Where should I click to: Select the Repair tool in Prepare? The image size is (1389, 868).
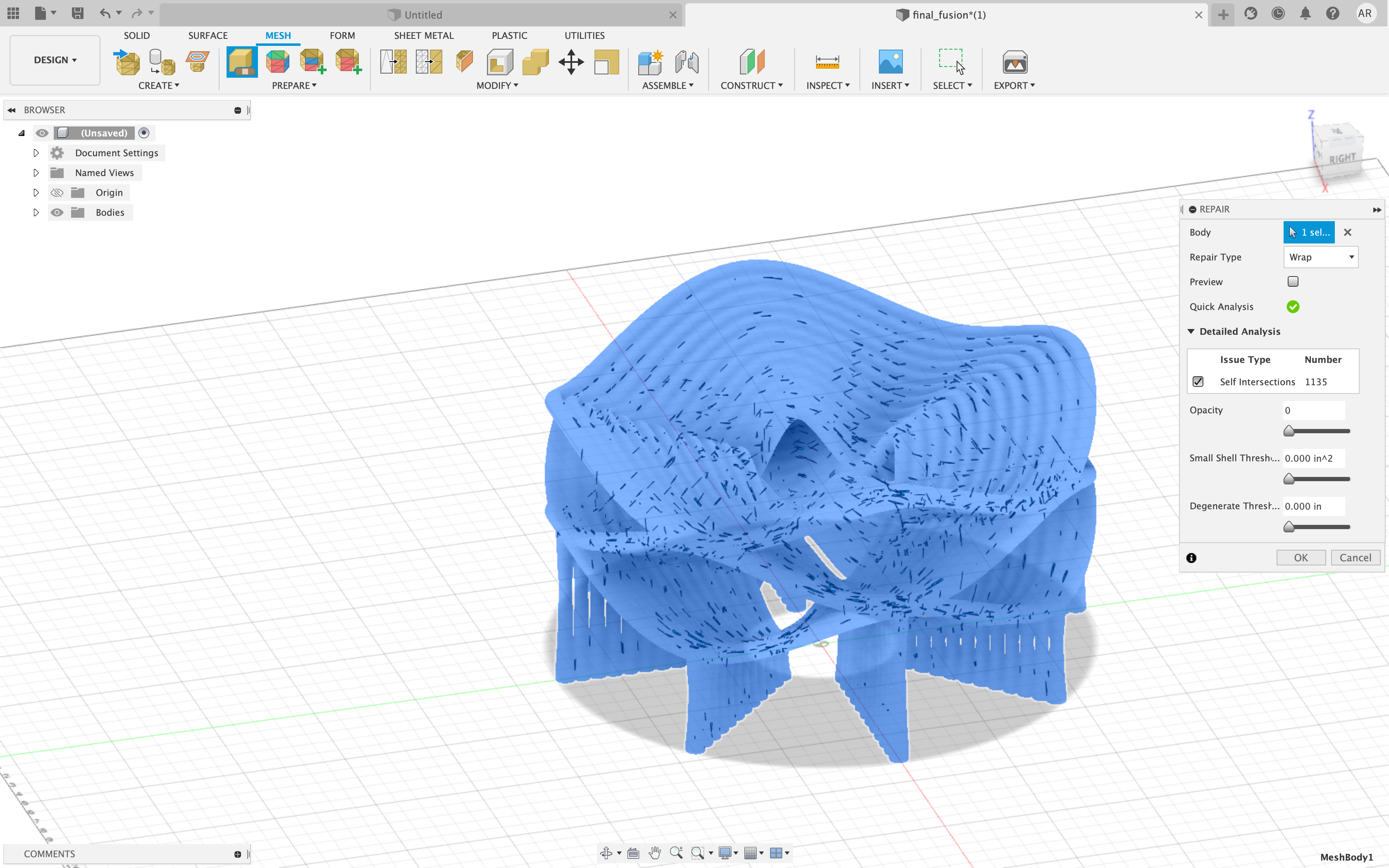pos(242,62)
